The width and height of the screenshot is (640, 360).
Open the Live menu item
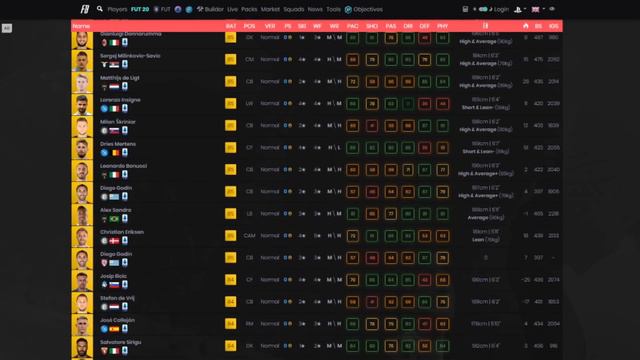click(x=232, y=9)
